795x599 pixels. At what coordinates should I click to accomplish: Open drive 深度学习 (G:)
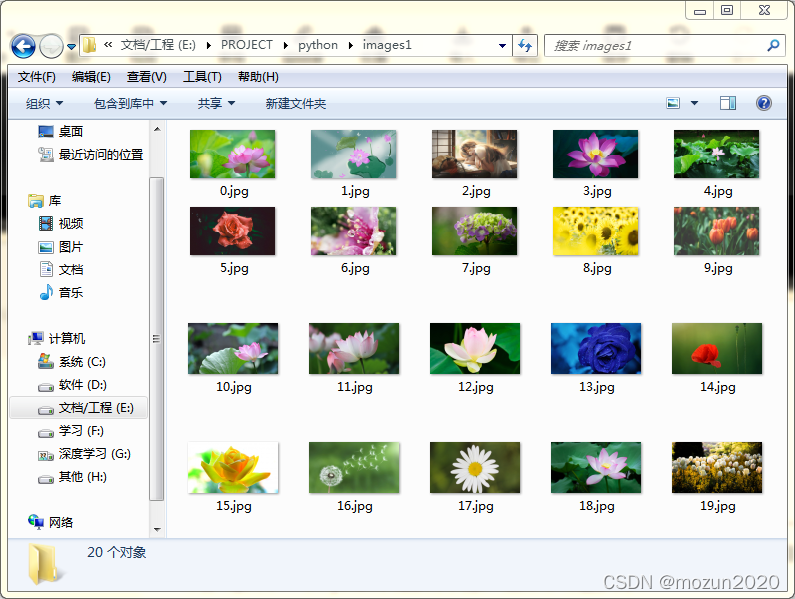pyautogui.click(x=84, y=454)
